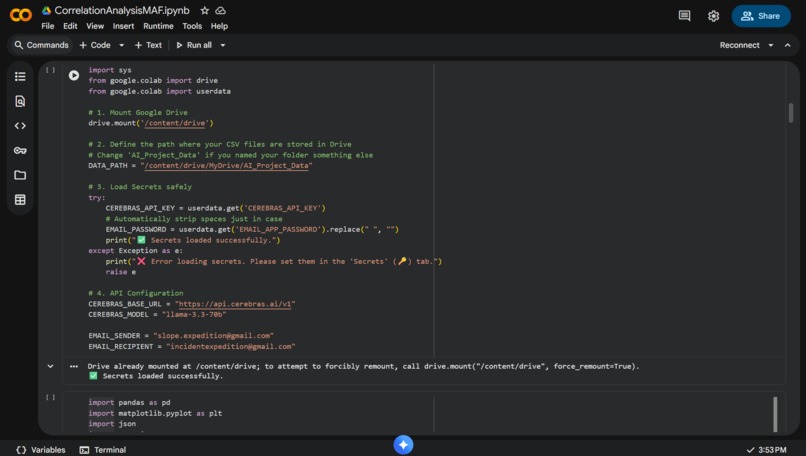
Task: Open the Find and replace sidebar icon
Action: pos(20,101)
